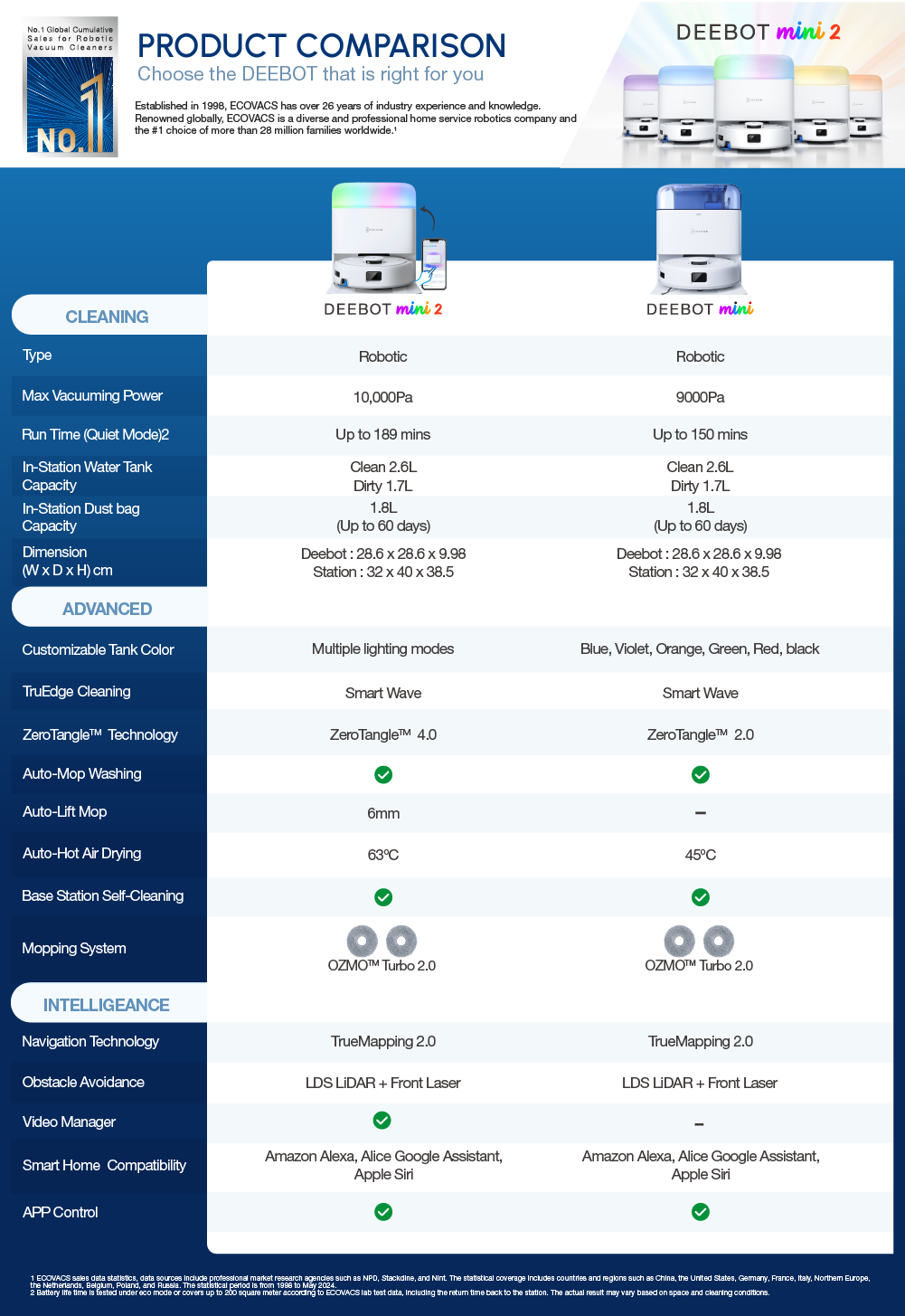This screenshot has height=1316, width=905.
Task: Click the Auto-Lift Mop dash for DEEBOT mini
Action: tap(701, 813)
